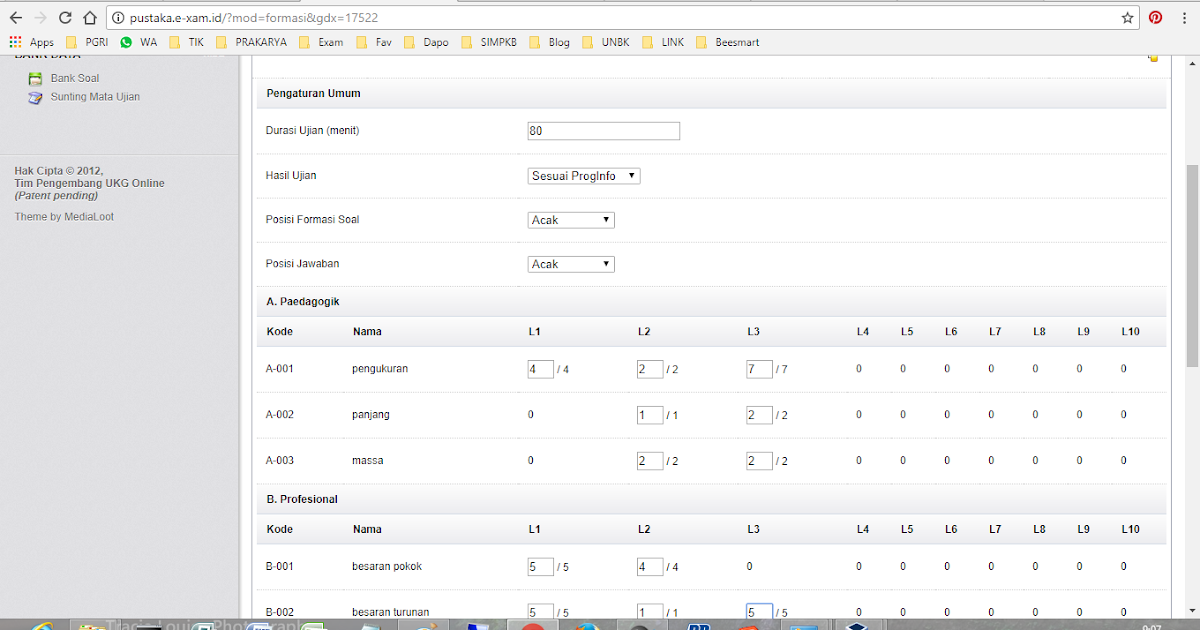The height and width of the screenshot is (630, 1200).
Task: Edit L1 value for pengukuran
Action: 541,369
